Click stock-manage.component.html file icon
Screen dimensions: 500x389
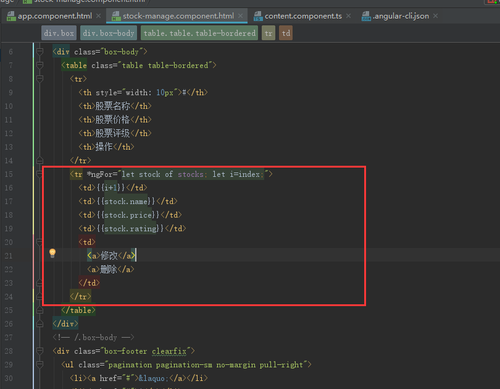click(x=116, y=16)
